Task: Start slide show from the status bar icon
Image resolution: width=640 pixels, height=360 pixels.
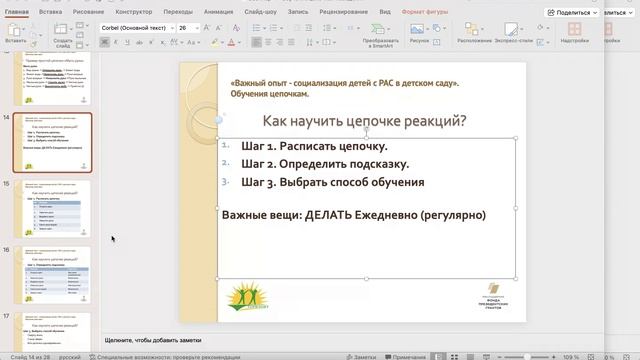Action: pos(486,357)
